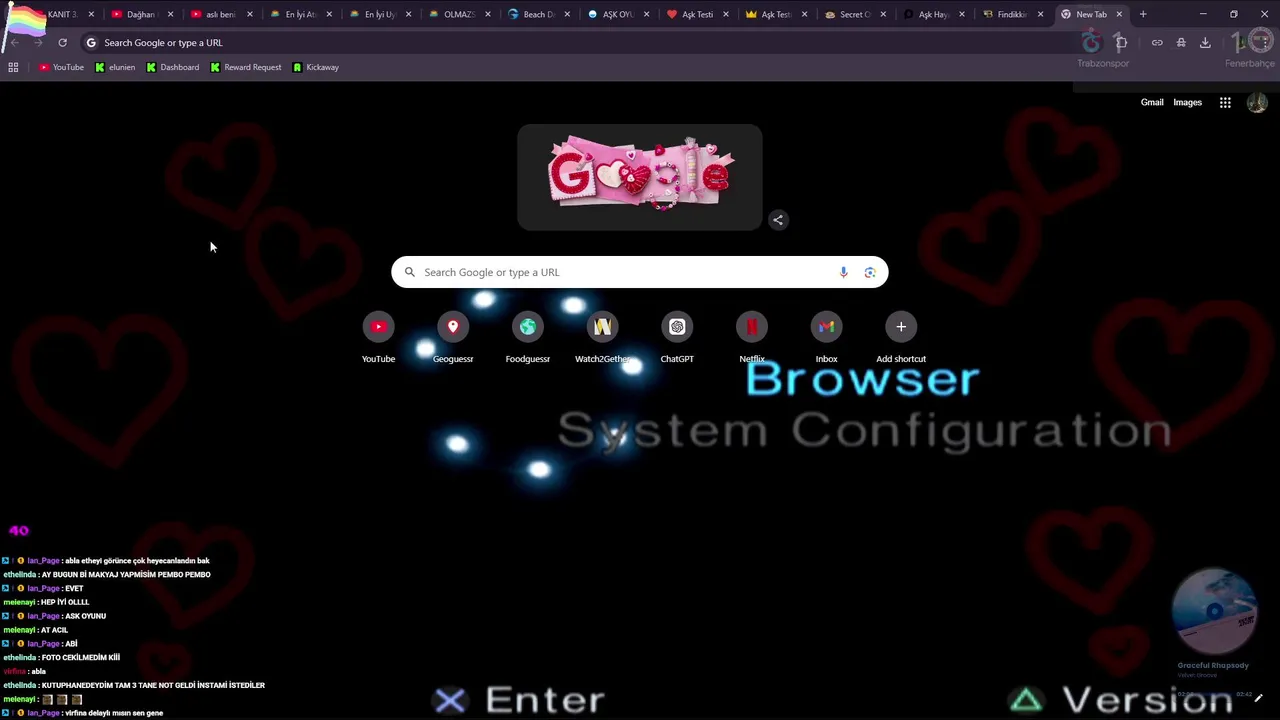Open a new tab with plus button

[1143, 14]
